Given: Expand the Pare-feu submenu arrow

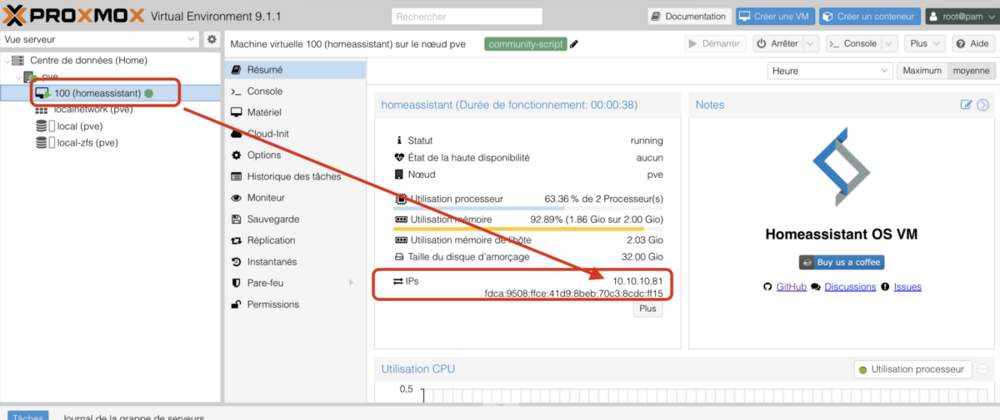Looking at the screenshot, I should (351, 283).
